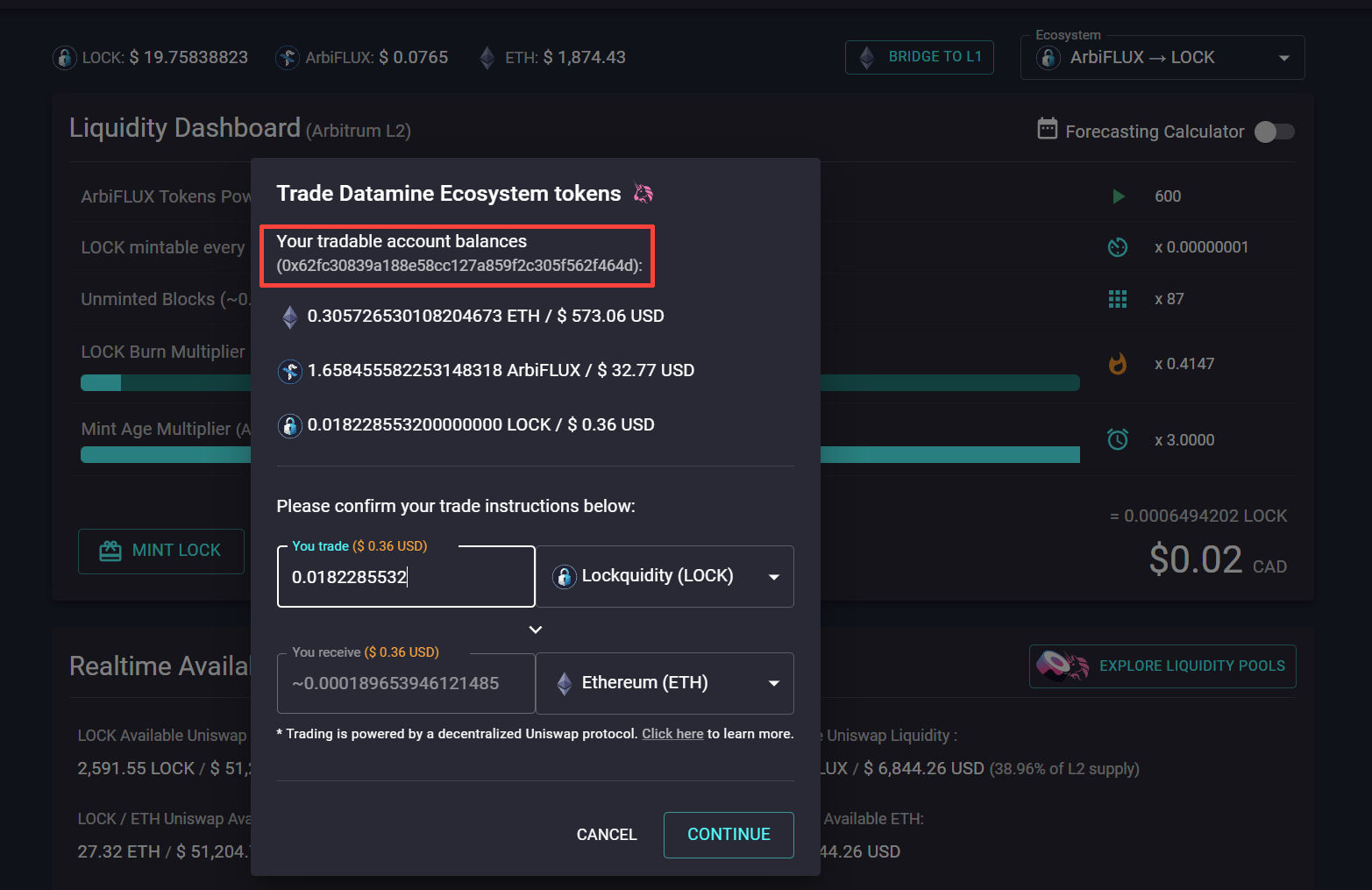Click the timer icon beside x 0.00000001
The width and height of the screenshot is (1372, 890).
1118,247
